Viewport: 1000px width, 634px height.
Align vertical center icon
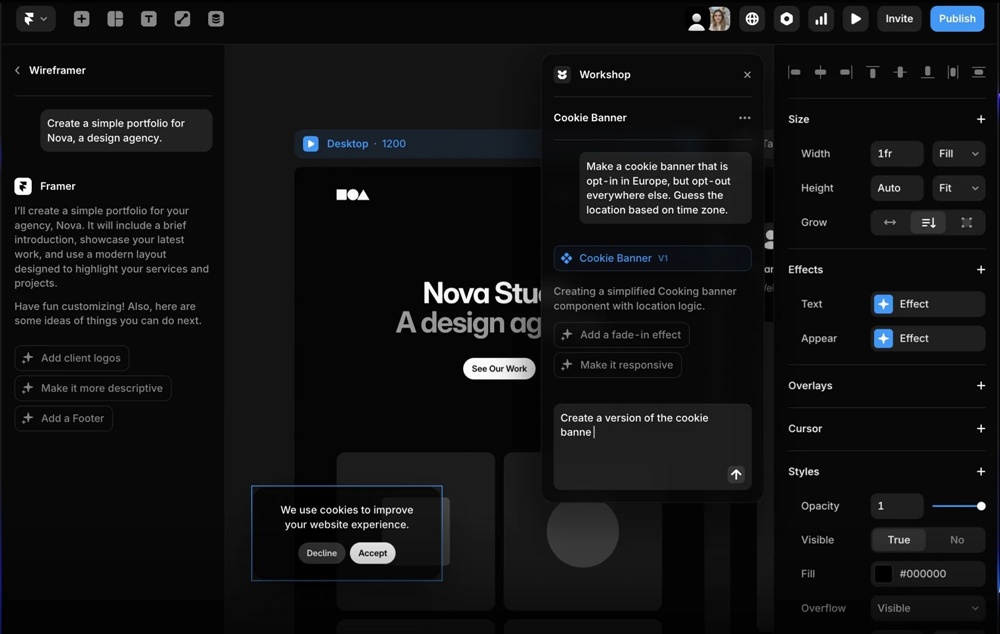tap(900, 72)
